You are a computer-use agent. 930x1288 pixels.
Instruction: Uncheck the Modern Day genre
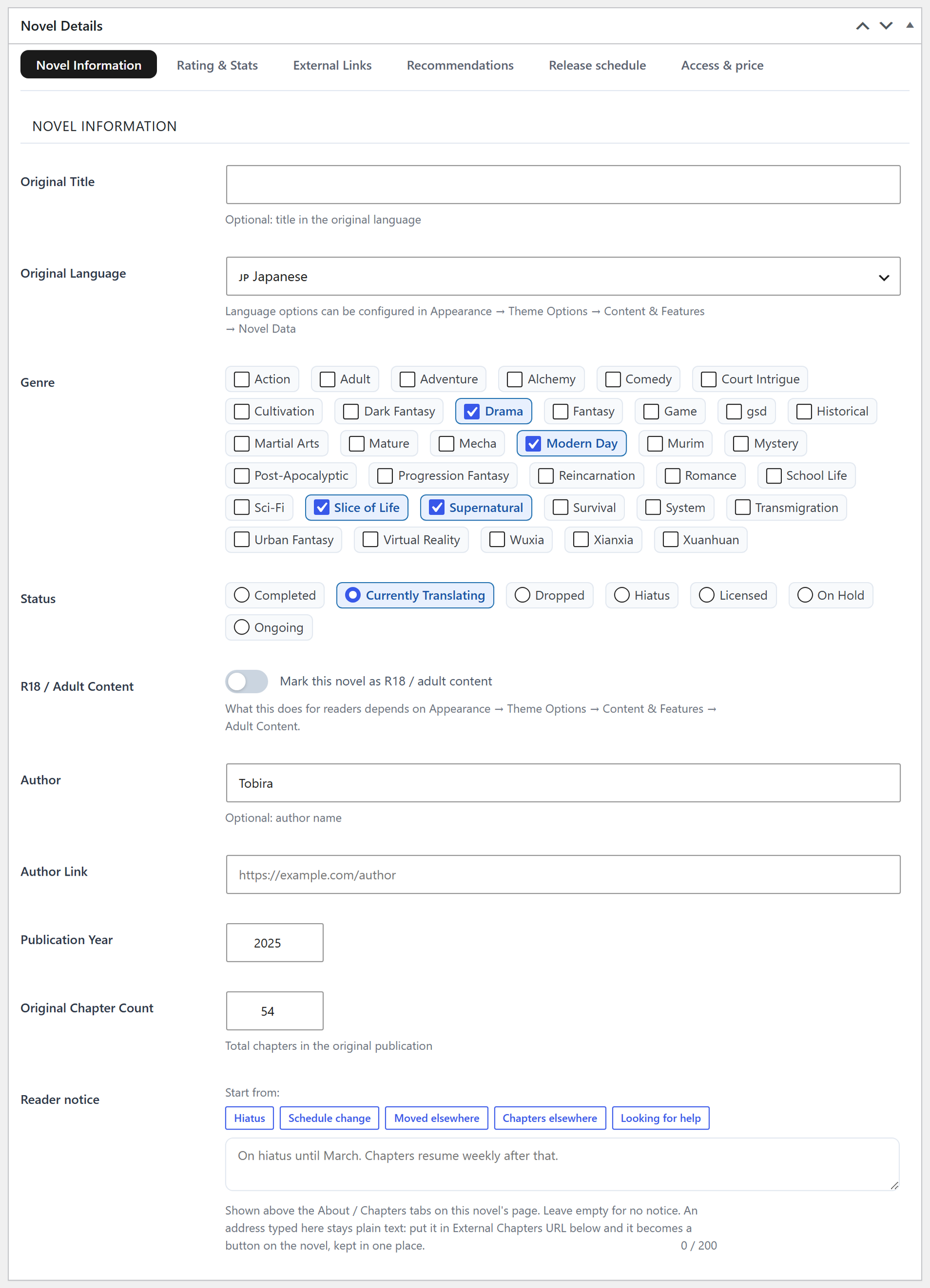point(533,444)
